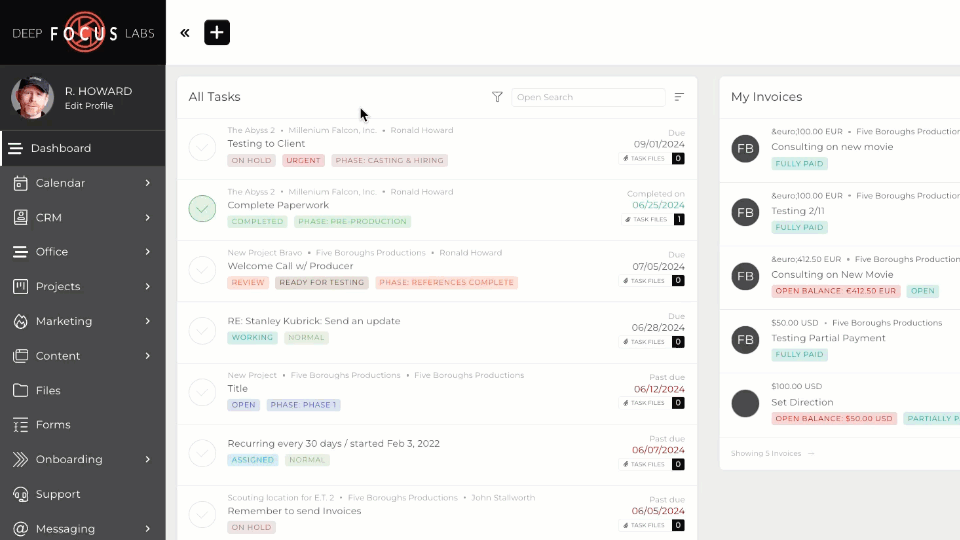Click the Office lines icon

click(20, 252)
